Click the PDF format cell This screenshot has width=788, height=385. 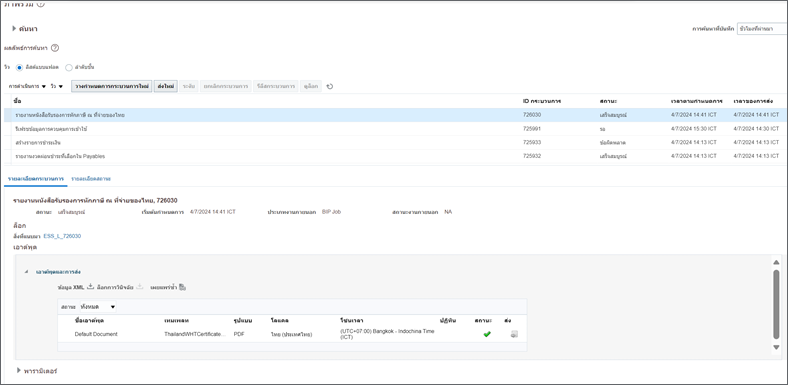tap(239, 334)
